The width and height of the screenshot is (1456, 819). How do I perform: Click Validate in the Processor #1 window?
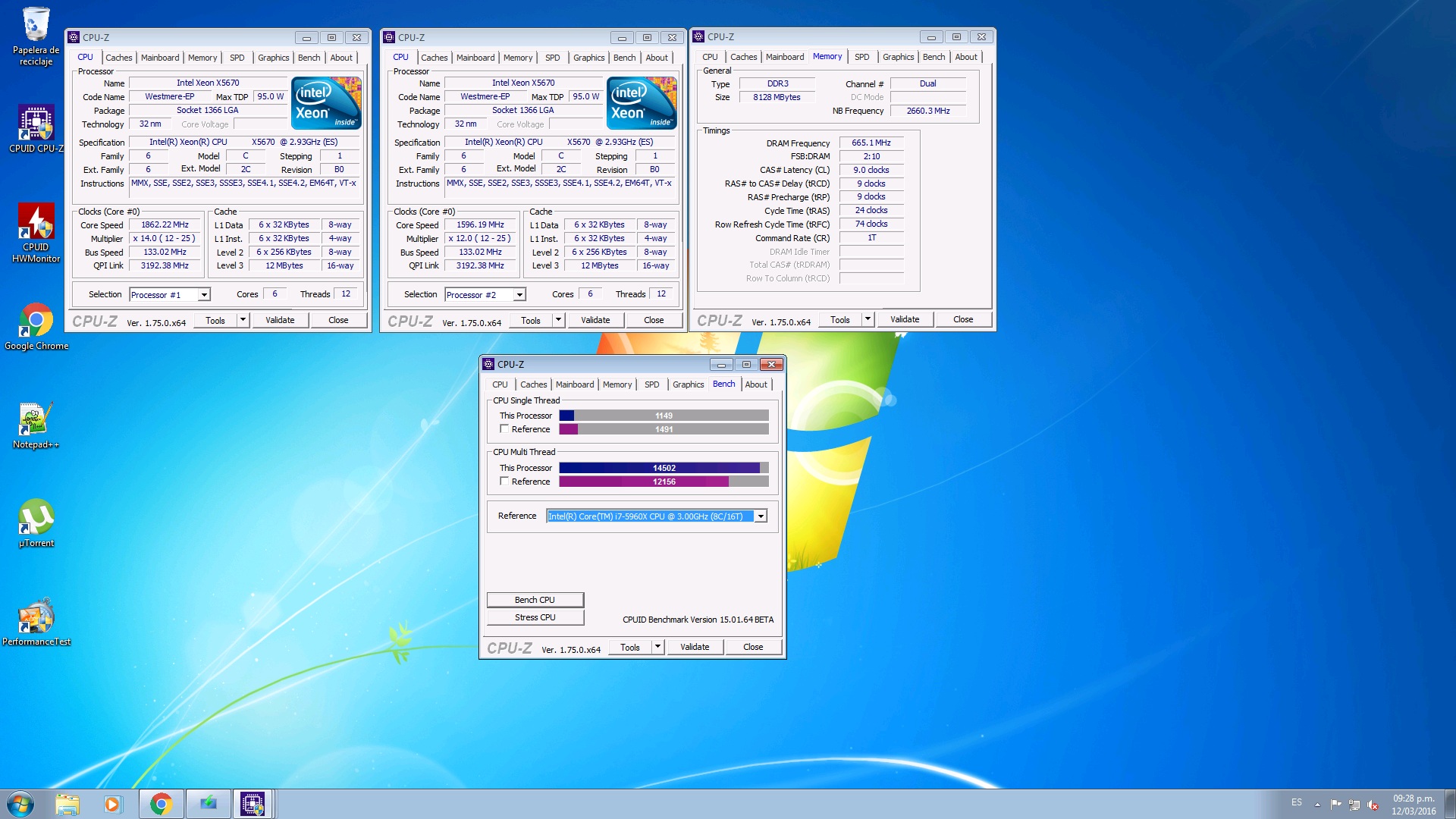(x=280, y=320)
